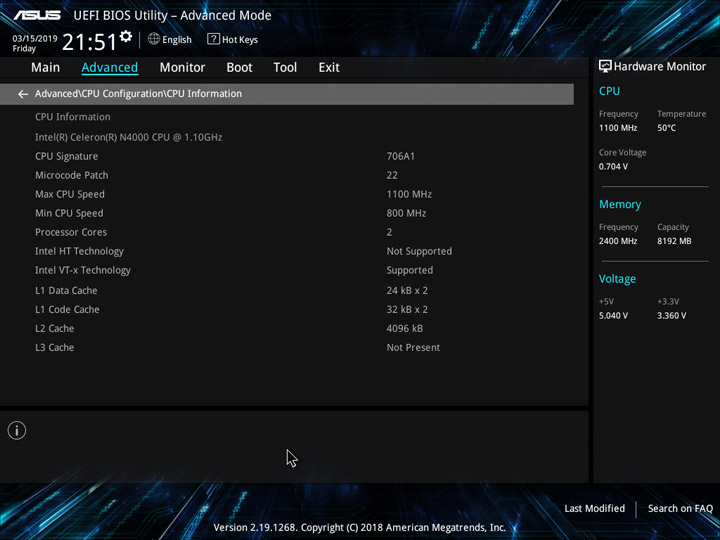Switch to the Monitor tab

[x=182, y=68]
